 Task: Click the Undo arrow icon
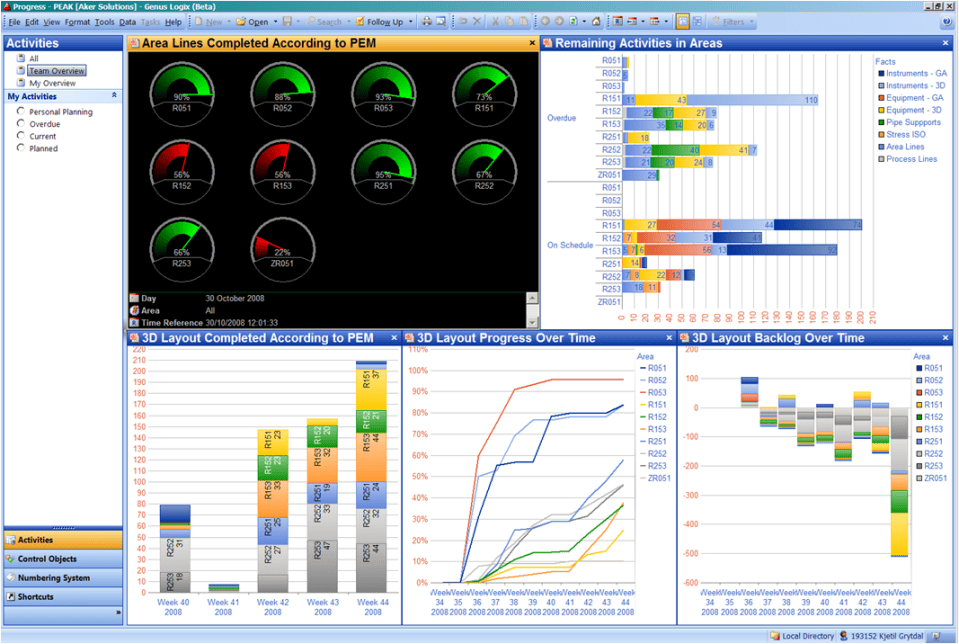pyautogui.click(x=463, y=21)
